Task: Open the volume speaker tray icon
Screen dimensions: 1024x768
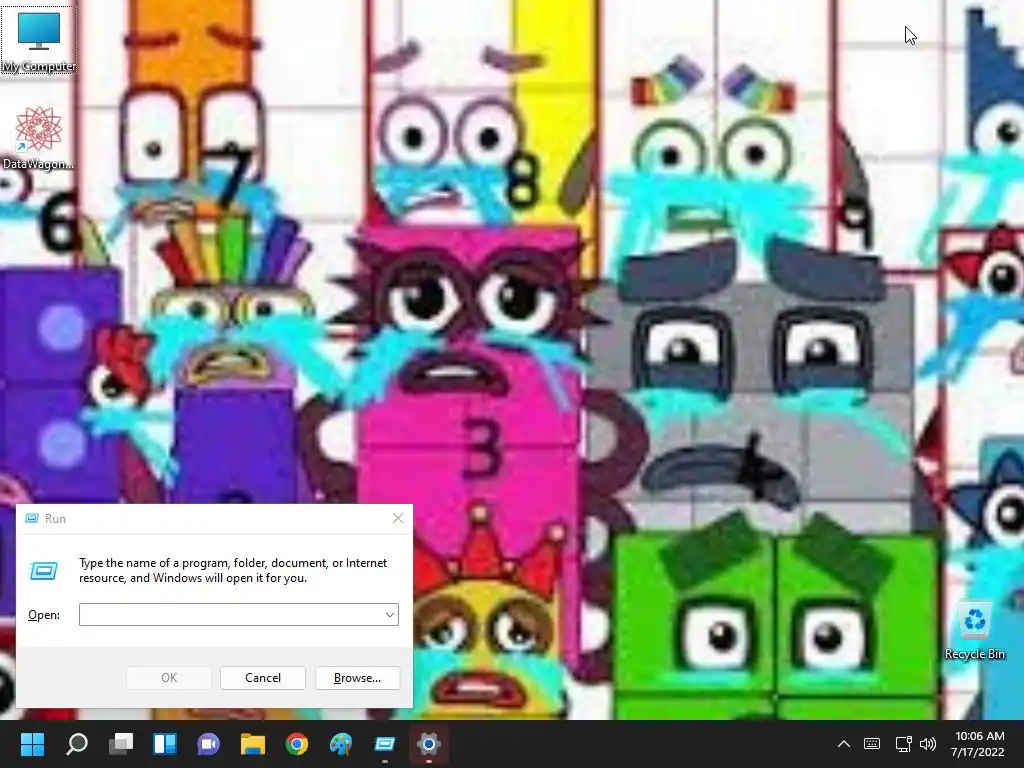Action: click(x=927, y=744)
